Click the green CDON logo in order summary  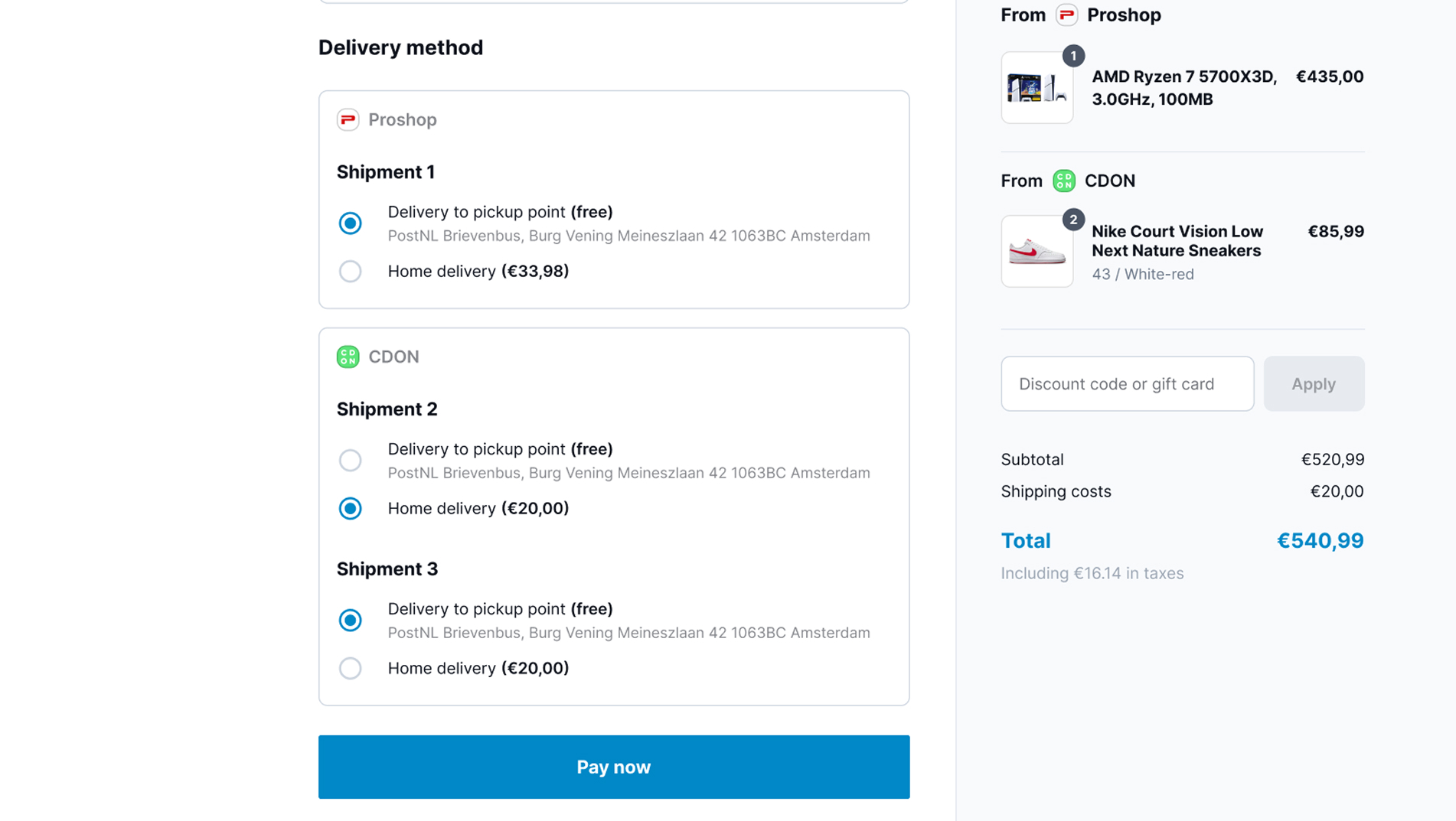pos(1064,181)
